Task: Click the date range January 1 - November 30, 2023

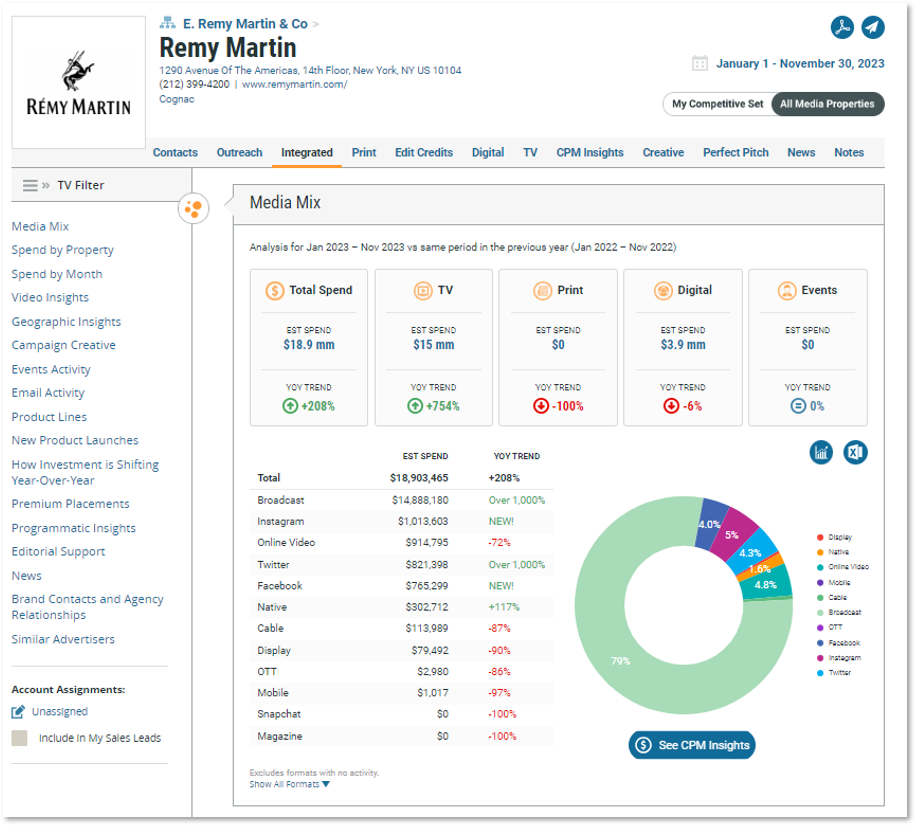Action: 800,63
